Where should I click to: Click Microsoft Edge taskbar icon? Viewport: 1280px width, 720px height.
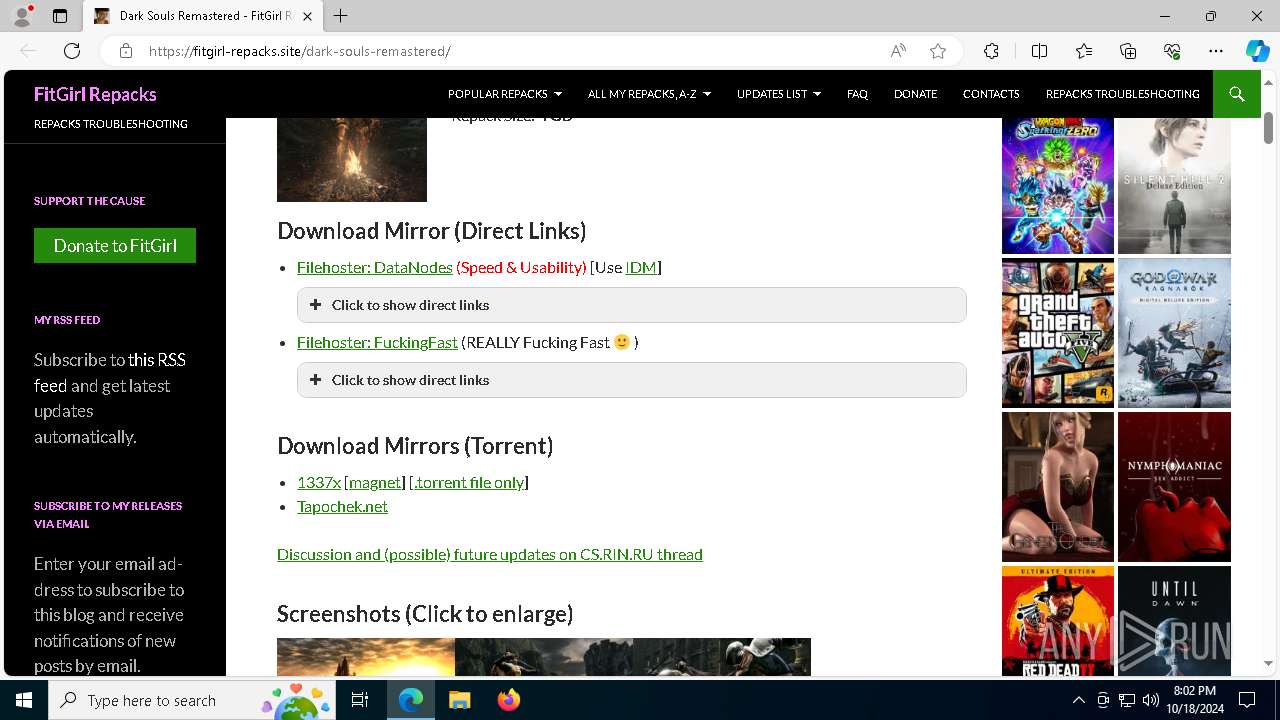(411, 700)
